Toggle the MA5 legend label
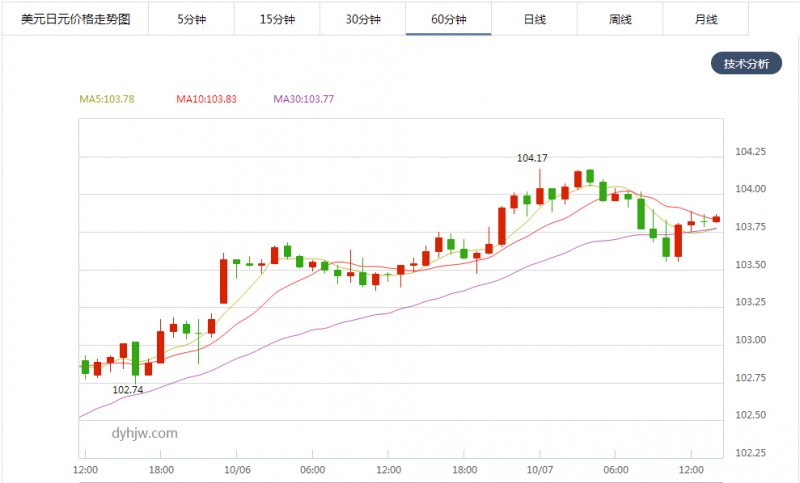This screenshot has height=483, width=800. click(107, 99)
